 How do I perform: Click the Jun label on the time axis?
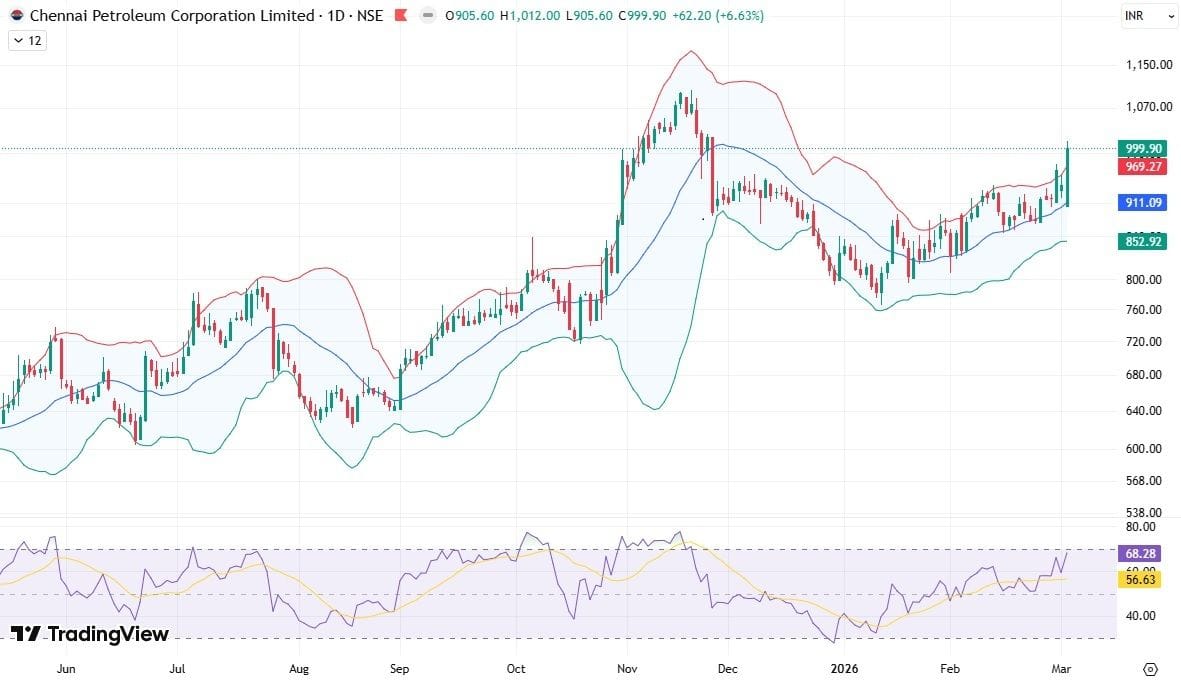point(66,669)
